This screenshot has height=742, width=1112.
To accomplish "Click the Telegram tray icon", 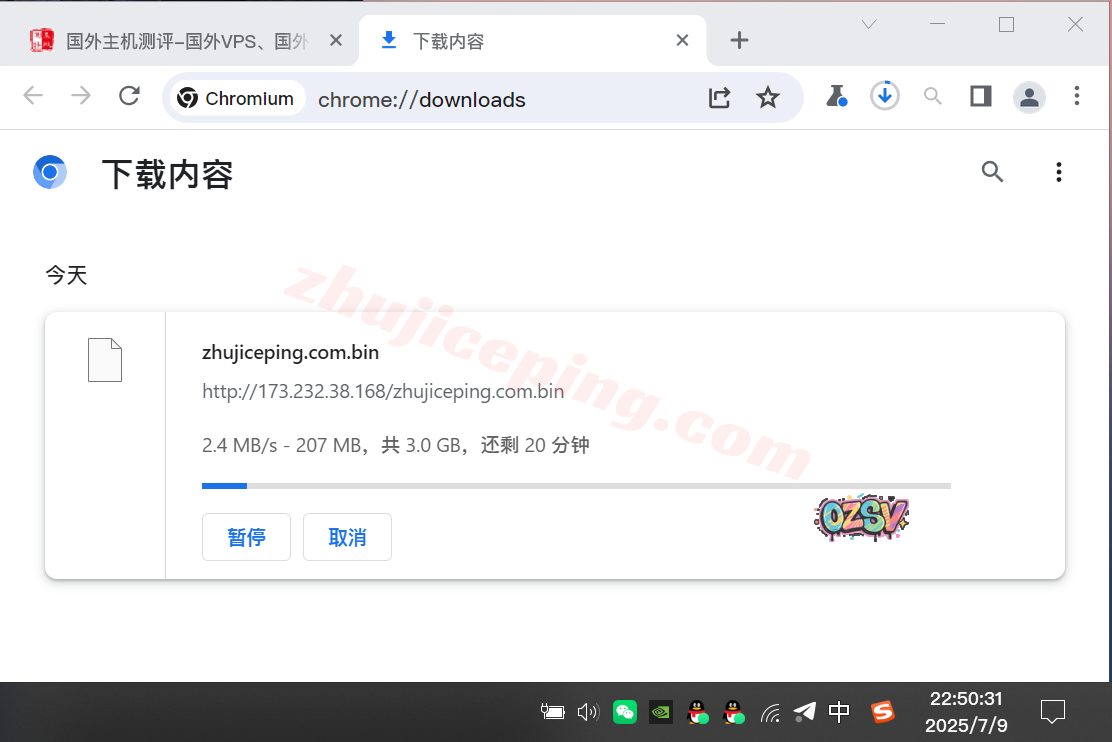I will coord(804,712).
